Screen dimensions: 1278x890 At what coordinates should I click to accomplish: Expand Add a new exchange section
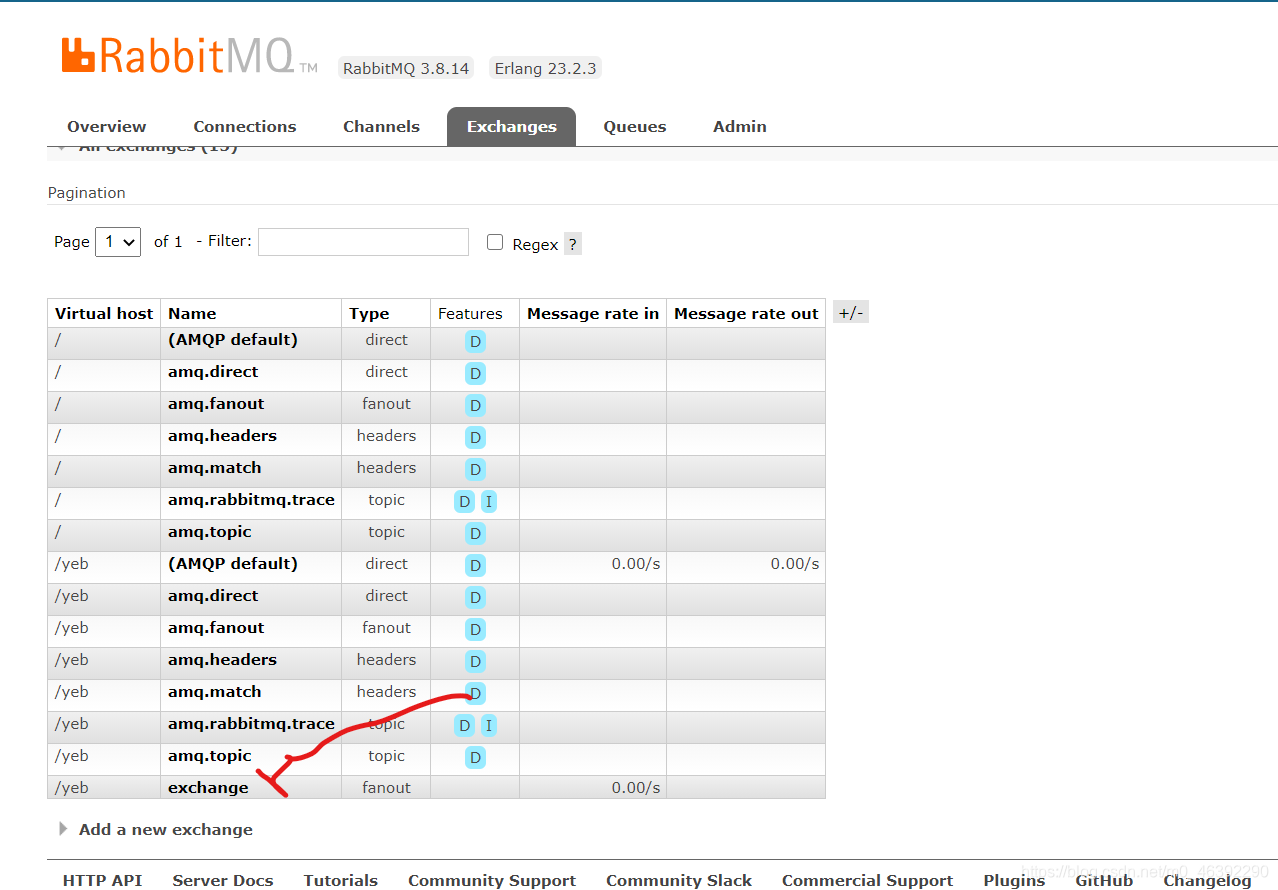tap(166, 829)
